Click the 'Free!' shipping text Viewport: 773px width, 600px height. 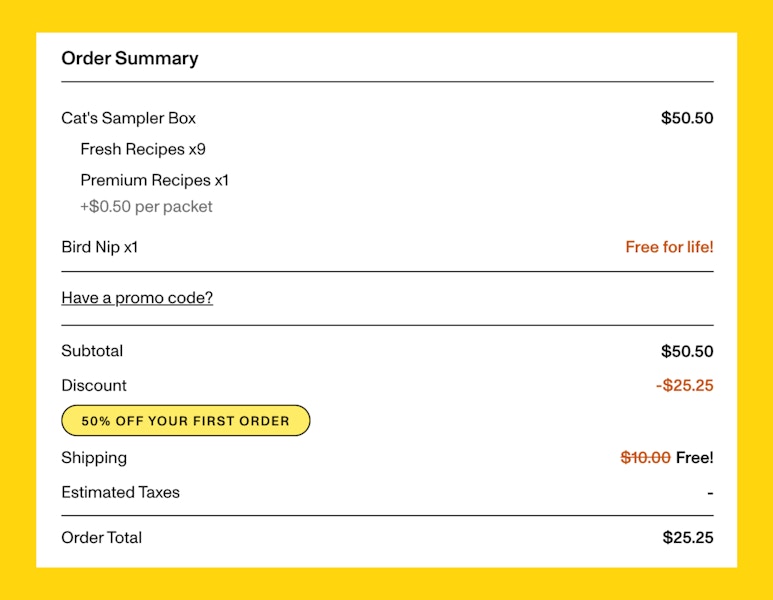[x=695, y=458]
